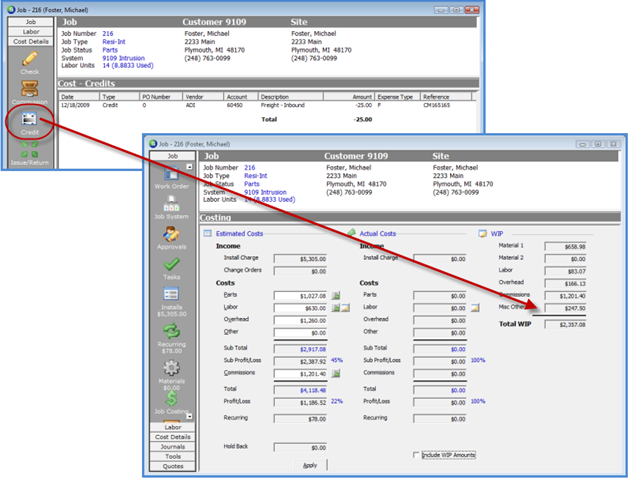Click the Expense Type column header

tap(397, 97)
